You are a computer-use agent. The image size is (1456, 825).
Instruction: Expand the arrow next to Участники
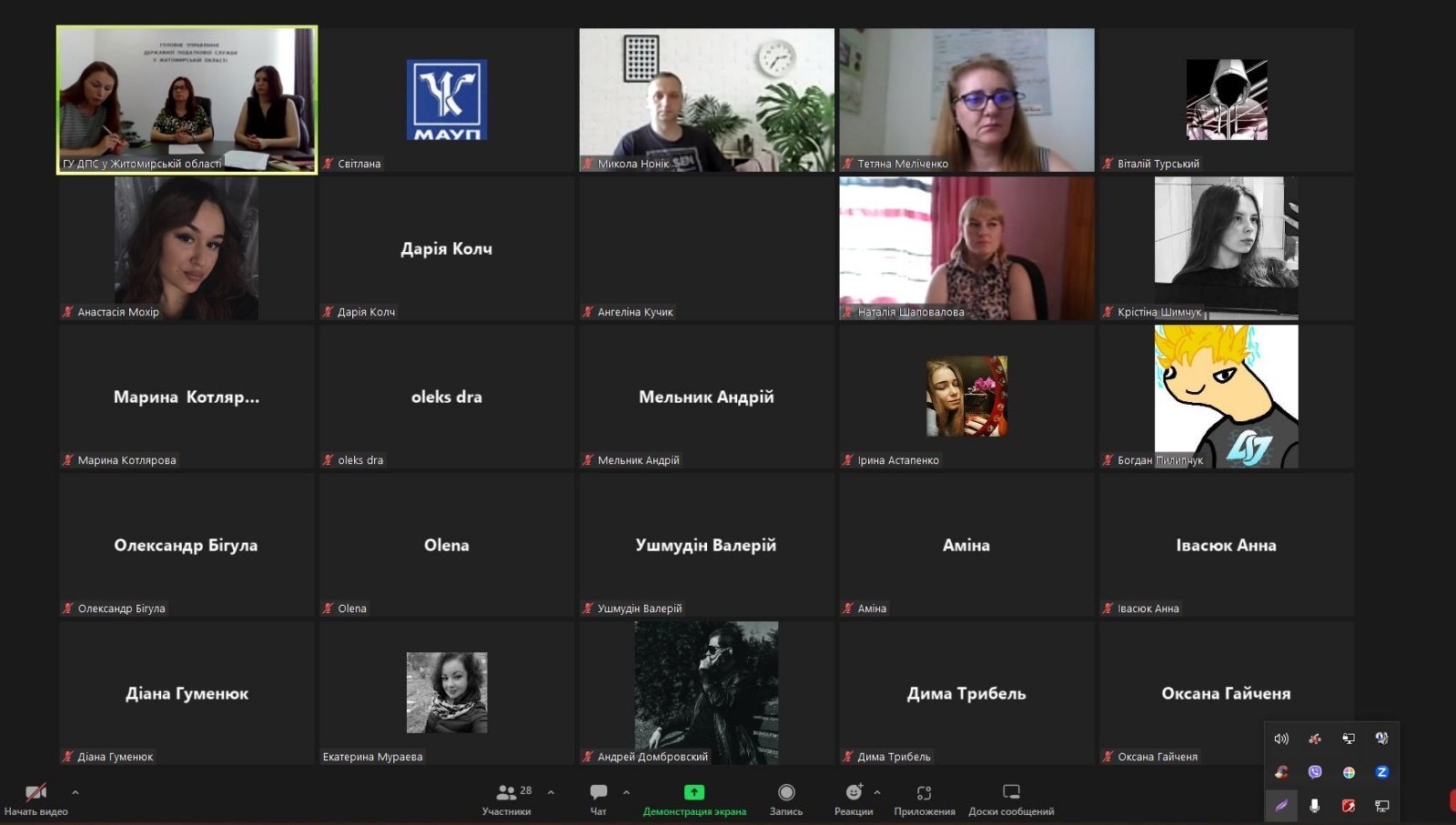pyautogui.click(x=551, y=792)
